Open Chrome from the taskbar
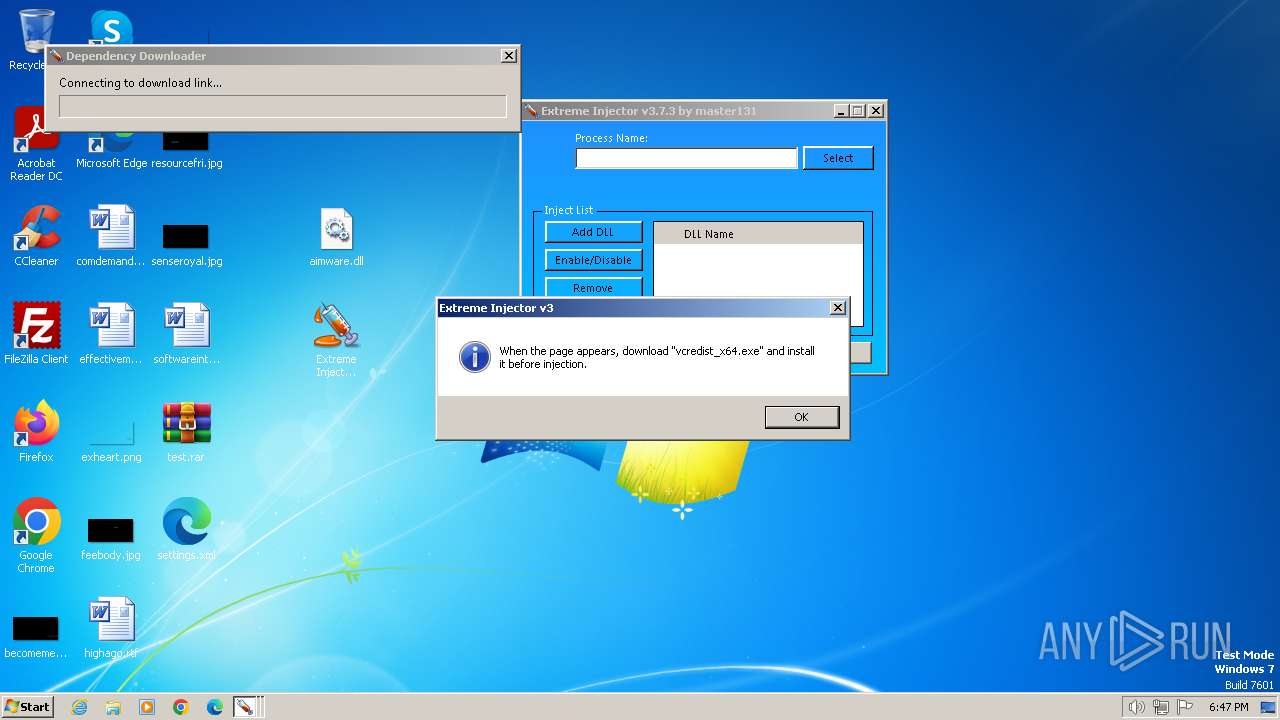 point(181,707)
